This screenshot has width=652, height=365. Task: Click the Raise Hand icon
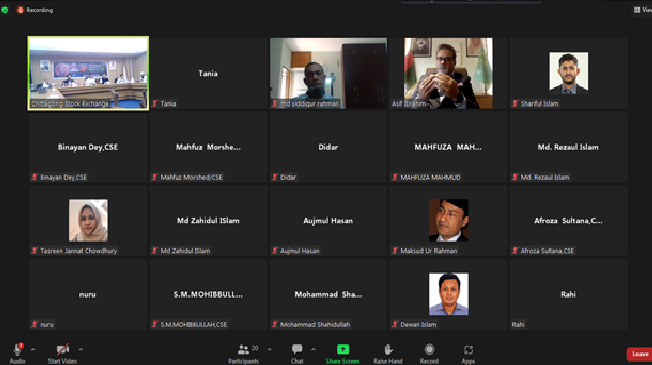coord(388,349)
